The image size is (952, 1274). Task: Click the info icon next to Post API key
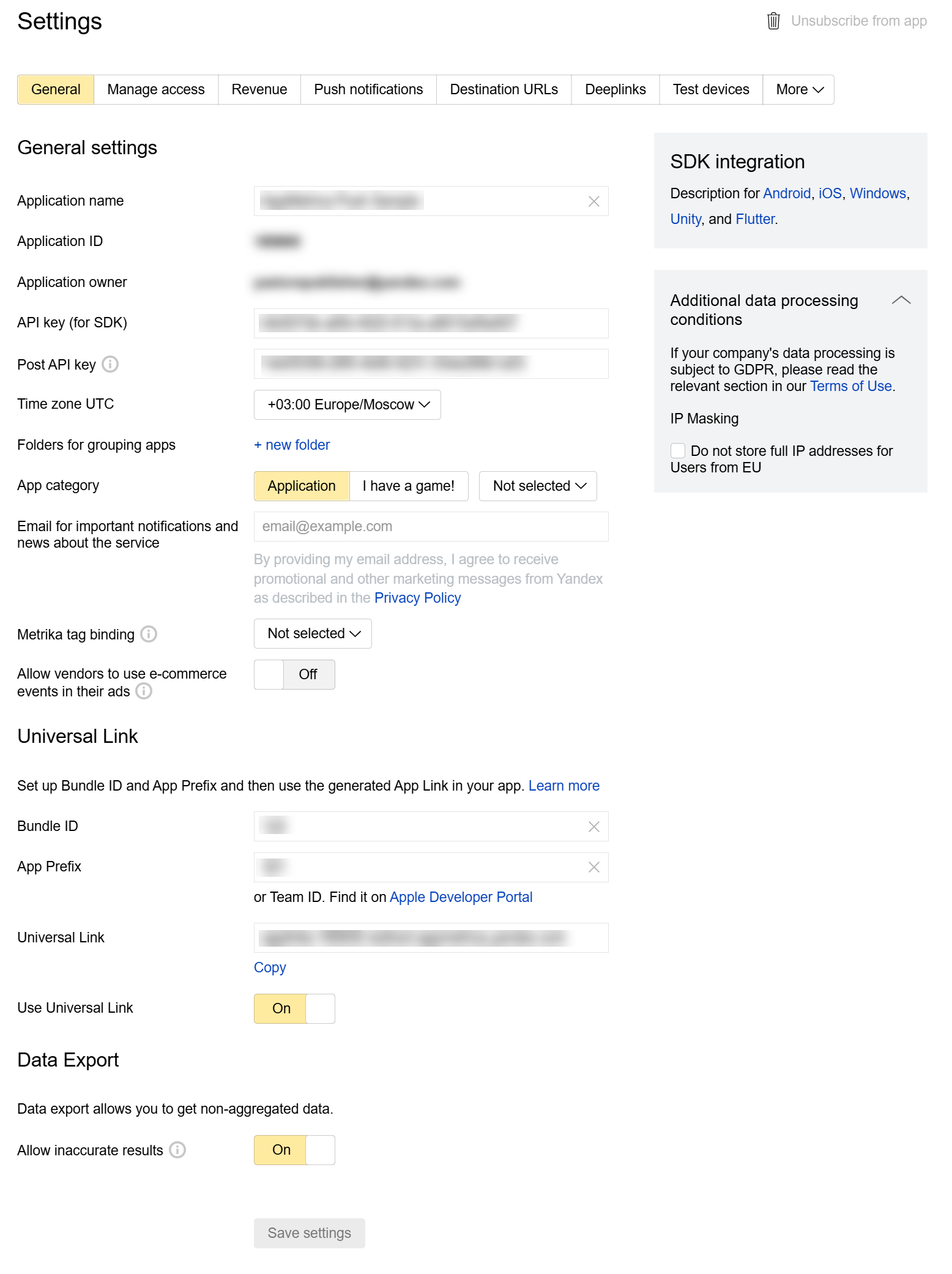click(x=110, y=365)
